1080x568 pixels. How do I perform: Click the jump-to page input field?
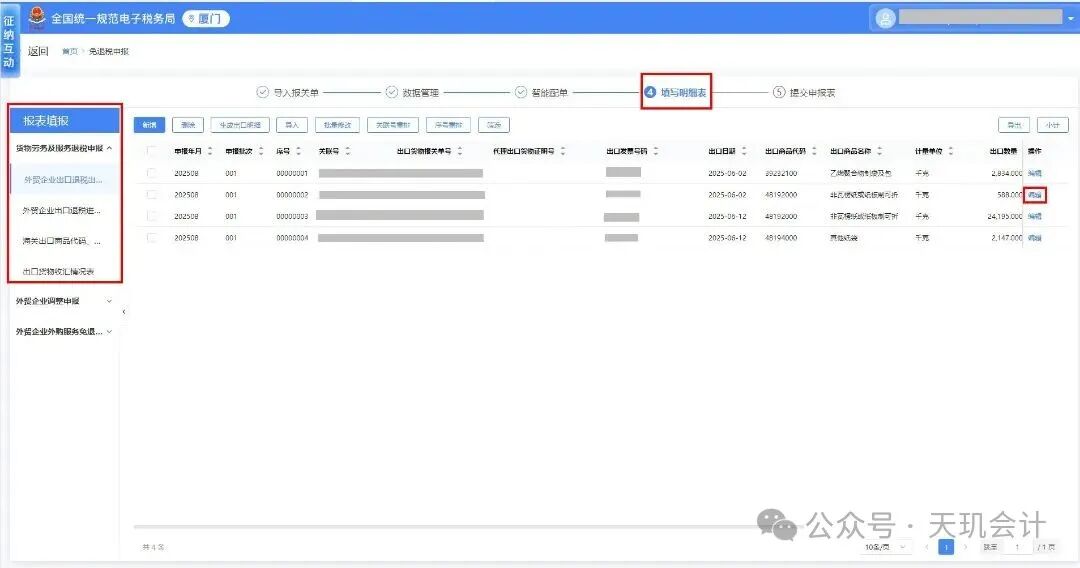click(x=1017, y=547)
